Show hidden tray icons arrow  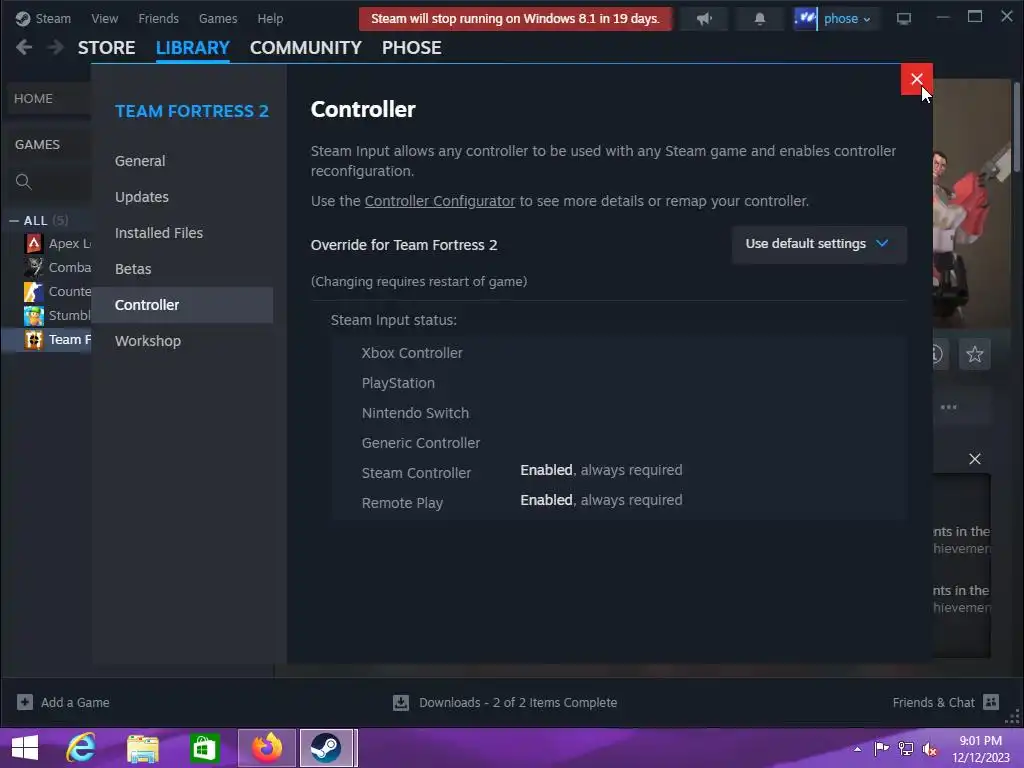coord(857,748)
